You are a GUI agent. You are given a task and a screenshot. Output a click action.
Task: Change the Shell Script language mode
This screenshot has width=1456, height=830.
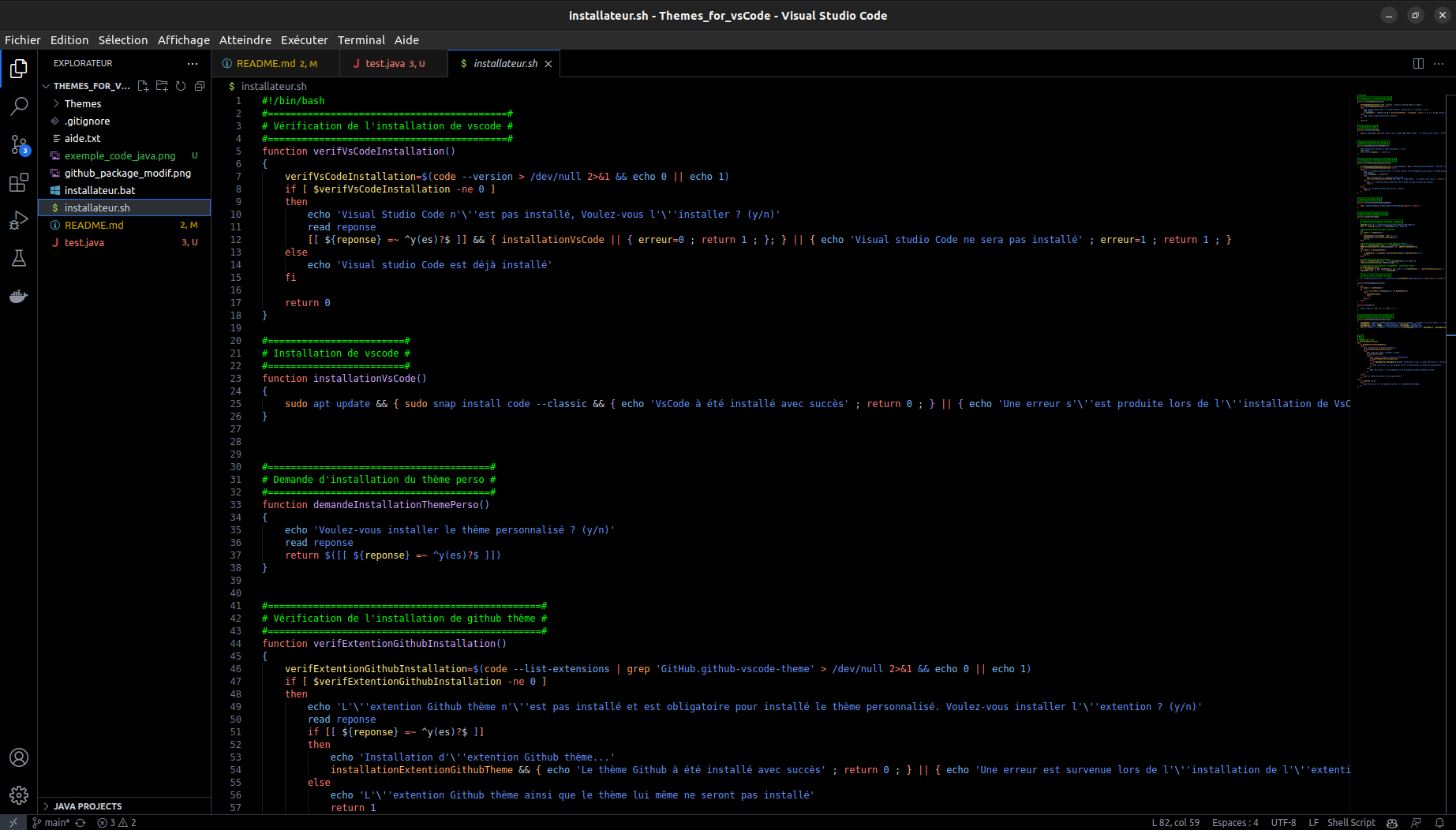coord(1350,822)
